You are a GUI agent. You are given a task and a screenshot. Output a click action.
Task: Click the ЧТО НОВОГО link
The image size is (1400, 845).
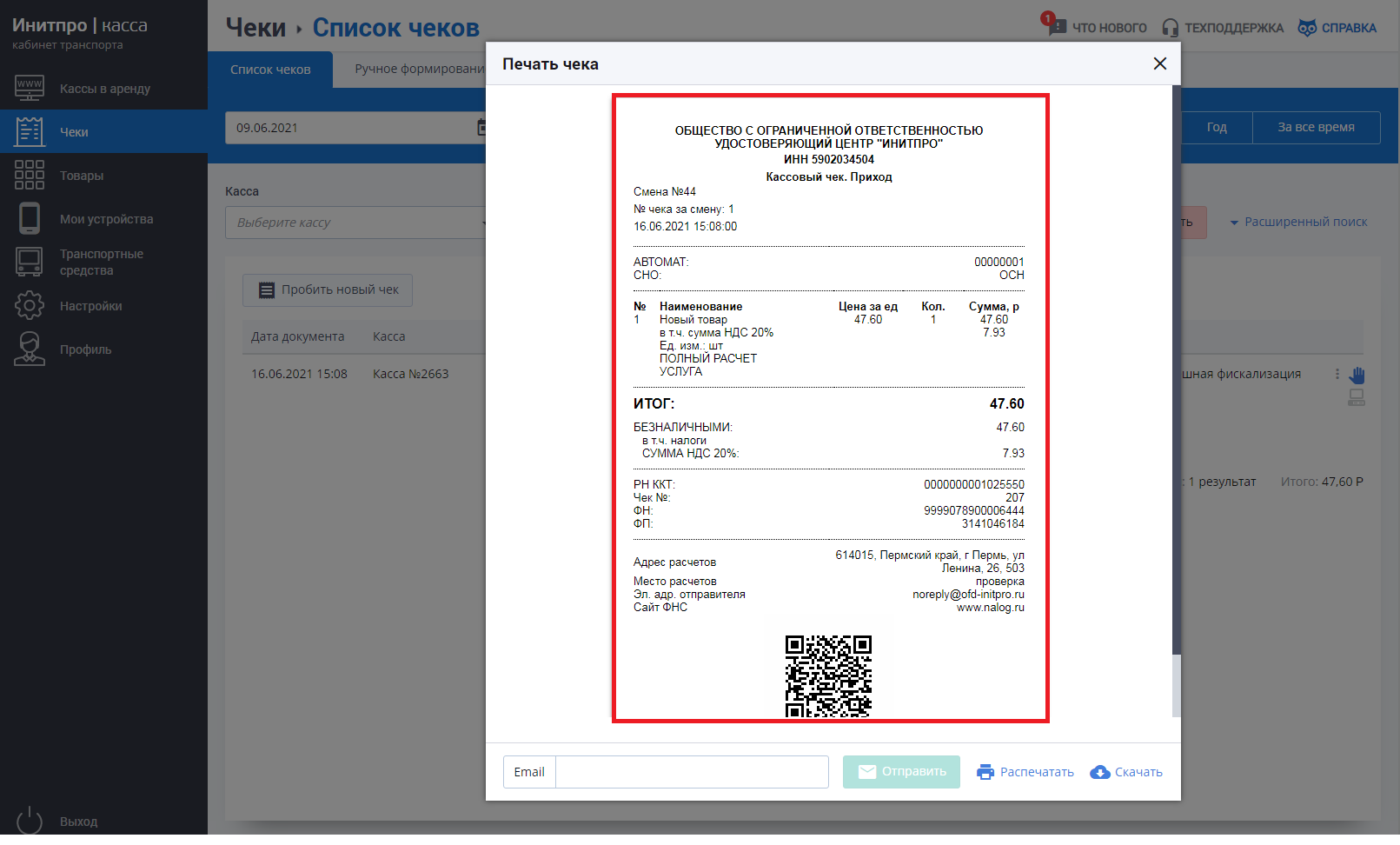tap(1109, 28)
